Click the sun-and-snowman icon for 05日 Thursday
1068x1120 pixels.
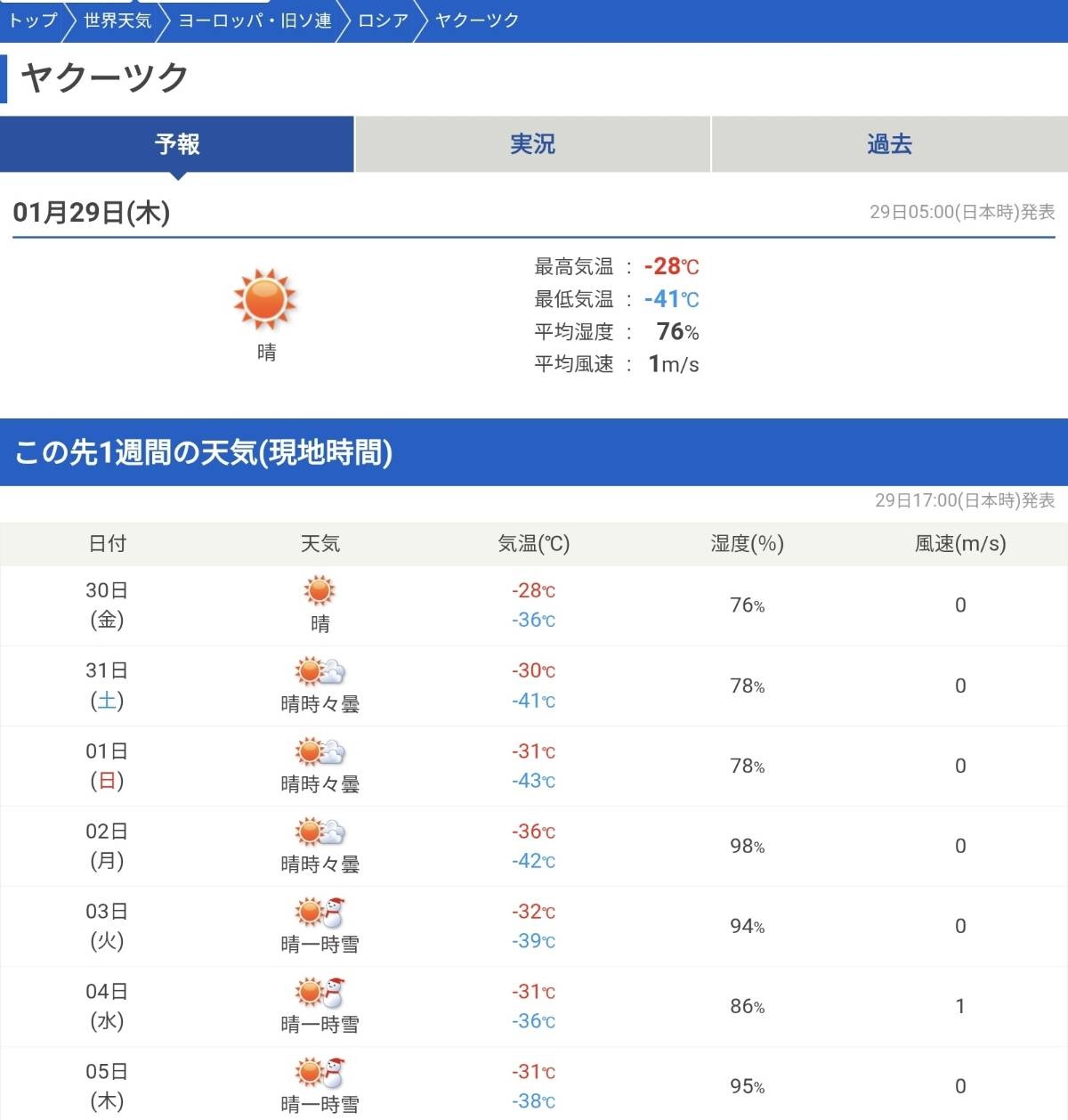pyautogui.click(x=320, y=1072)
